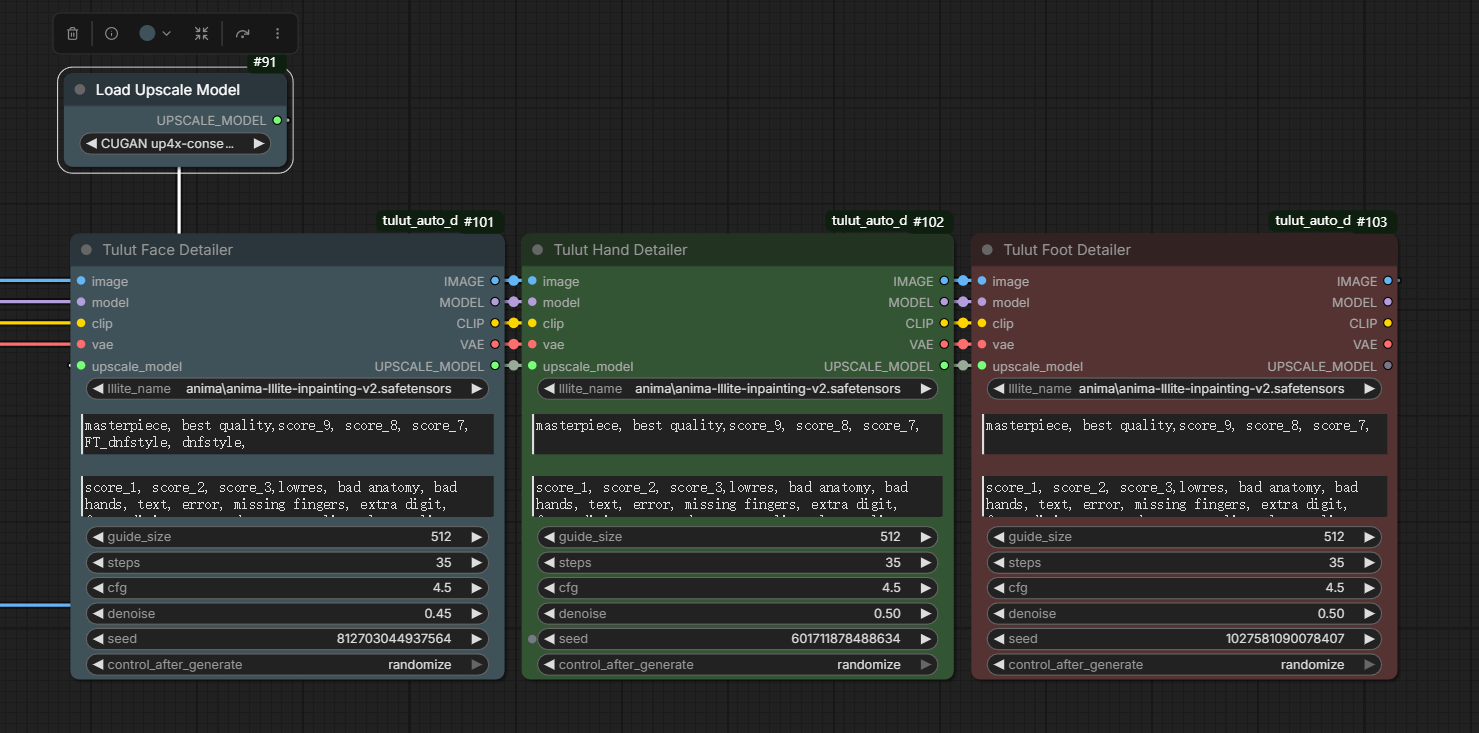Decrease denoise on Hand Detailer with left arrow
Viewport: 1479px width, 733px height.
click(x=548, y=613)
